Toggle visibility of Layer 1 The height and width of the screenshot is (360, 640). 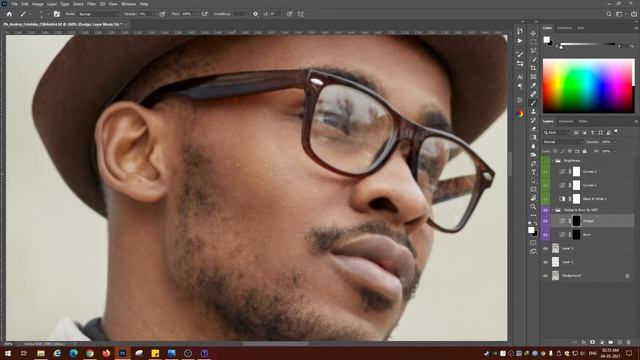coord(545,262)
